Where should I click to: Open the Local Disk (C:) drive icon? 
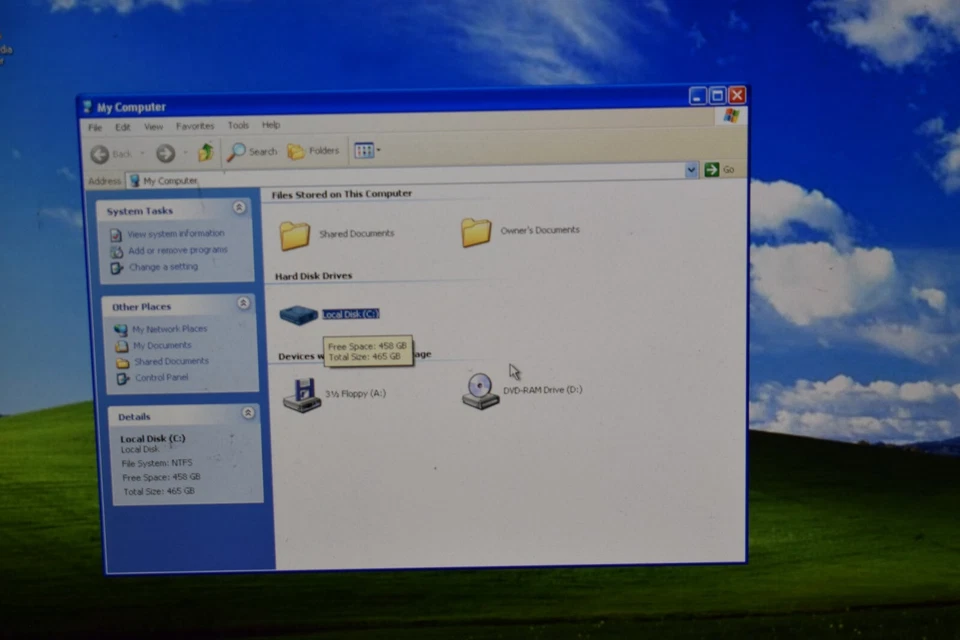(297, 313)
